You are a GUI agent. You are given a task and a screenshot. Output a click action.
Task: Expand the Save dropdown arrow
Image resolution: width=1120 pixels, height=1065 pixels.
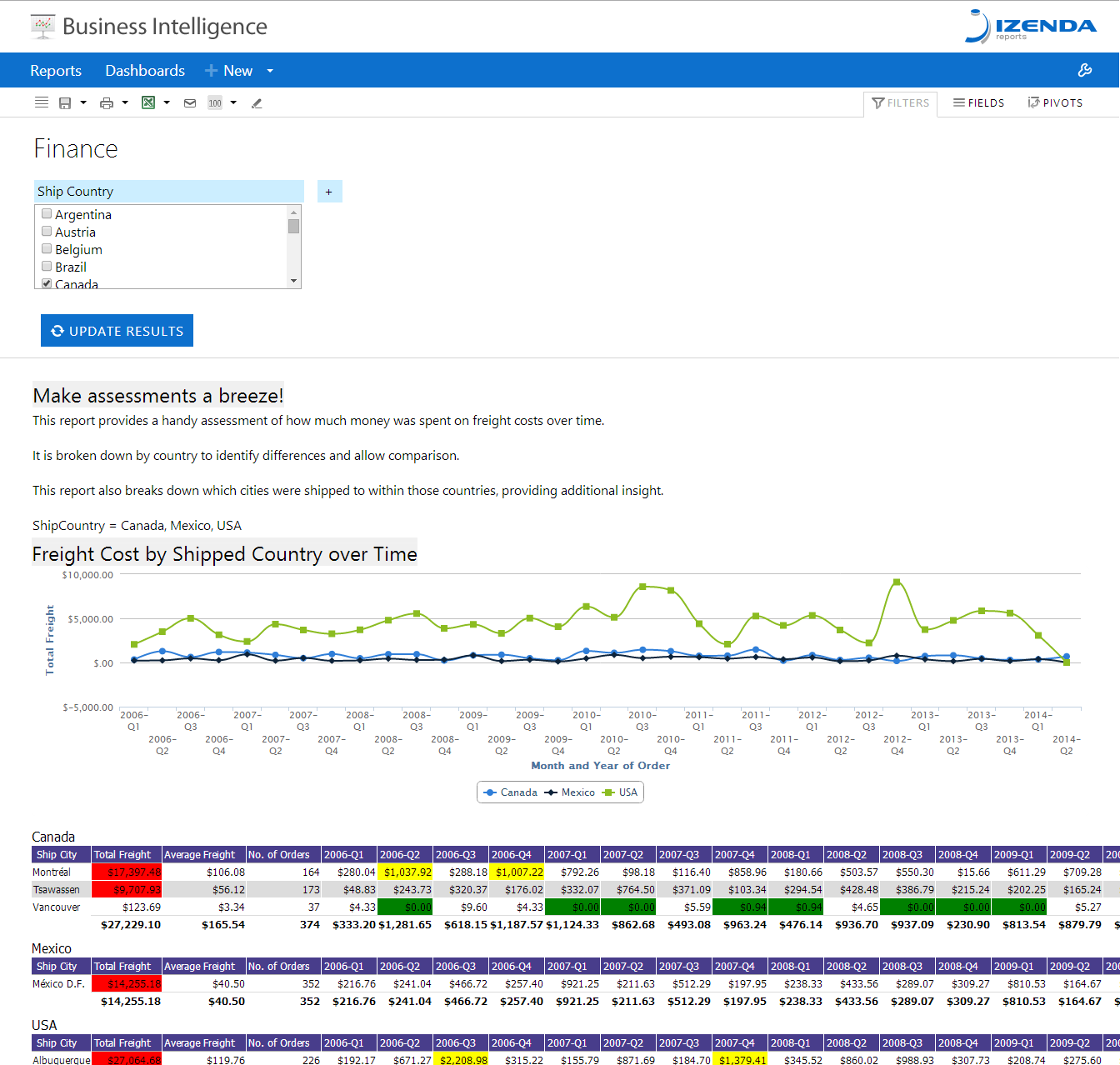pos(83,102)
